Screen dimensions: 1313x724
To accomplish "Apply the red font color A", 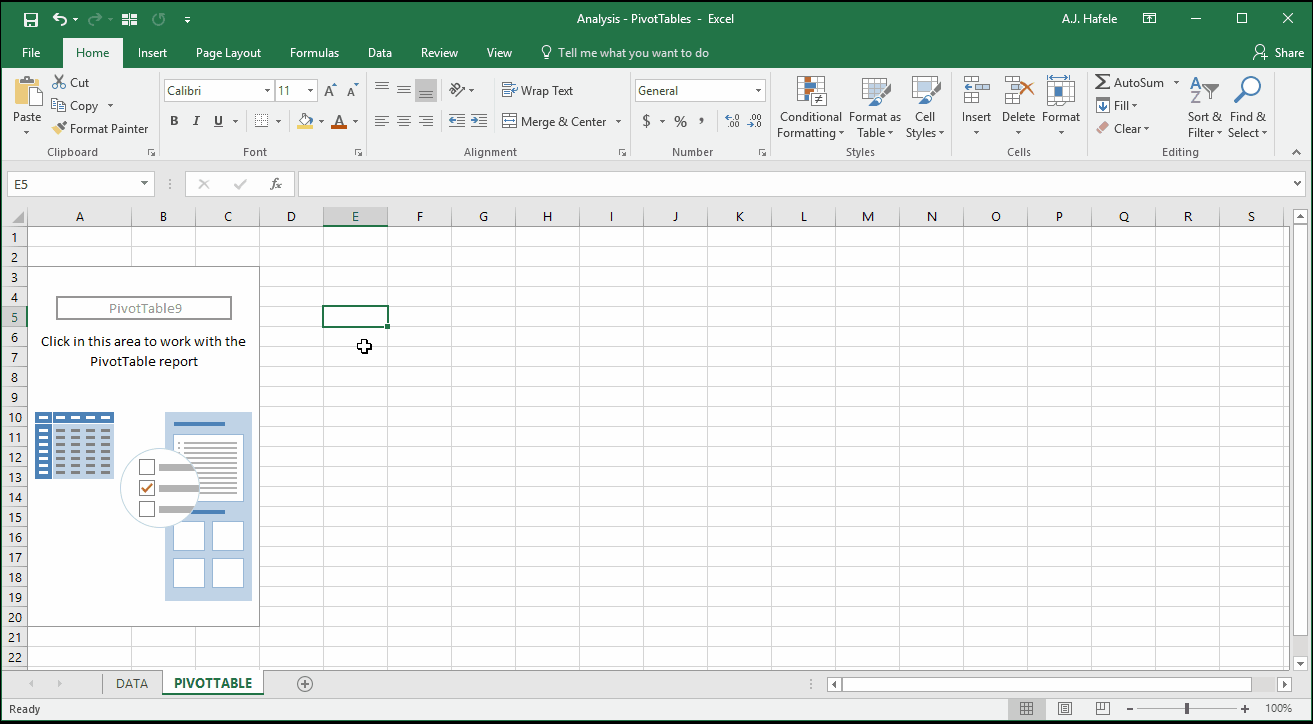I will point(339,121).
